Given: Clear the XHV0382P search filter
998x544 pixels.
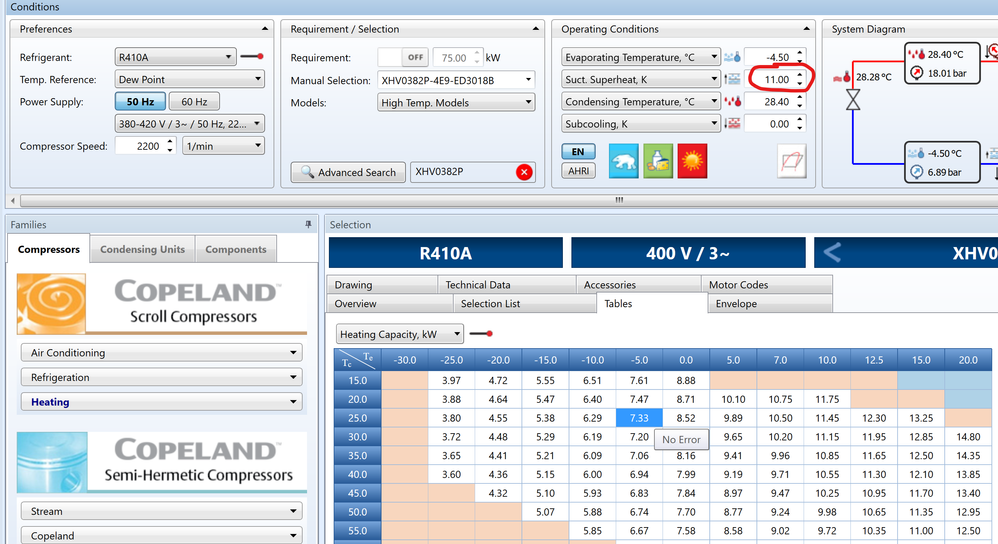Looking at the screenshot, I should 524,172.
